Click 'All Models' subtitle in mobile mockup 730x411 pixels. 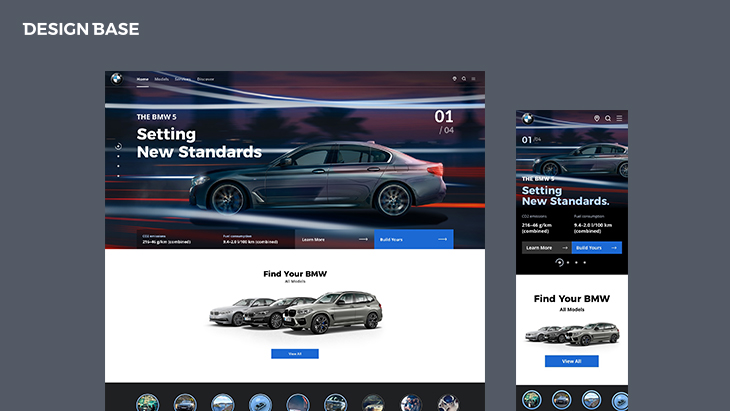[x=572, y=310]
